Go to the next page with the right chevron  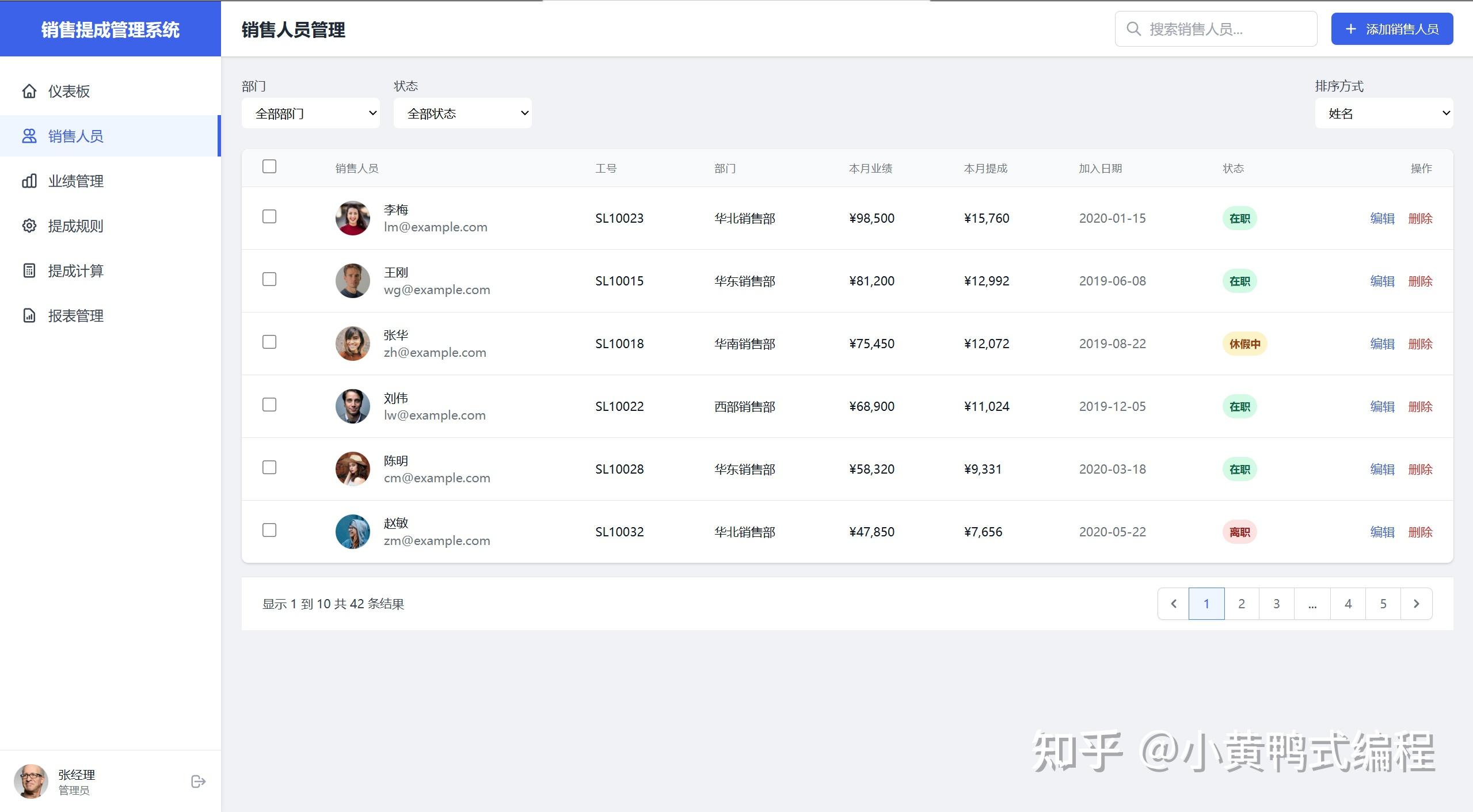tap(1416, 604)
